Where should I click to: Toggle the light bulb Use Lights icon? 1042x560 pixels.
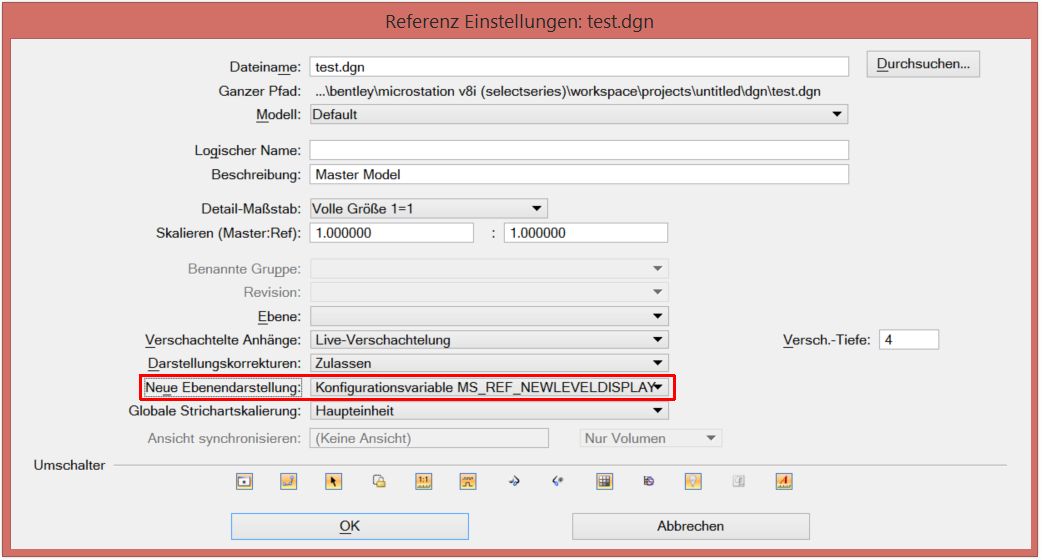pyautogui.click(x=693, y=482)
